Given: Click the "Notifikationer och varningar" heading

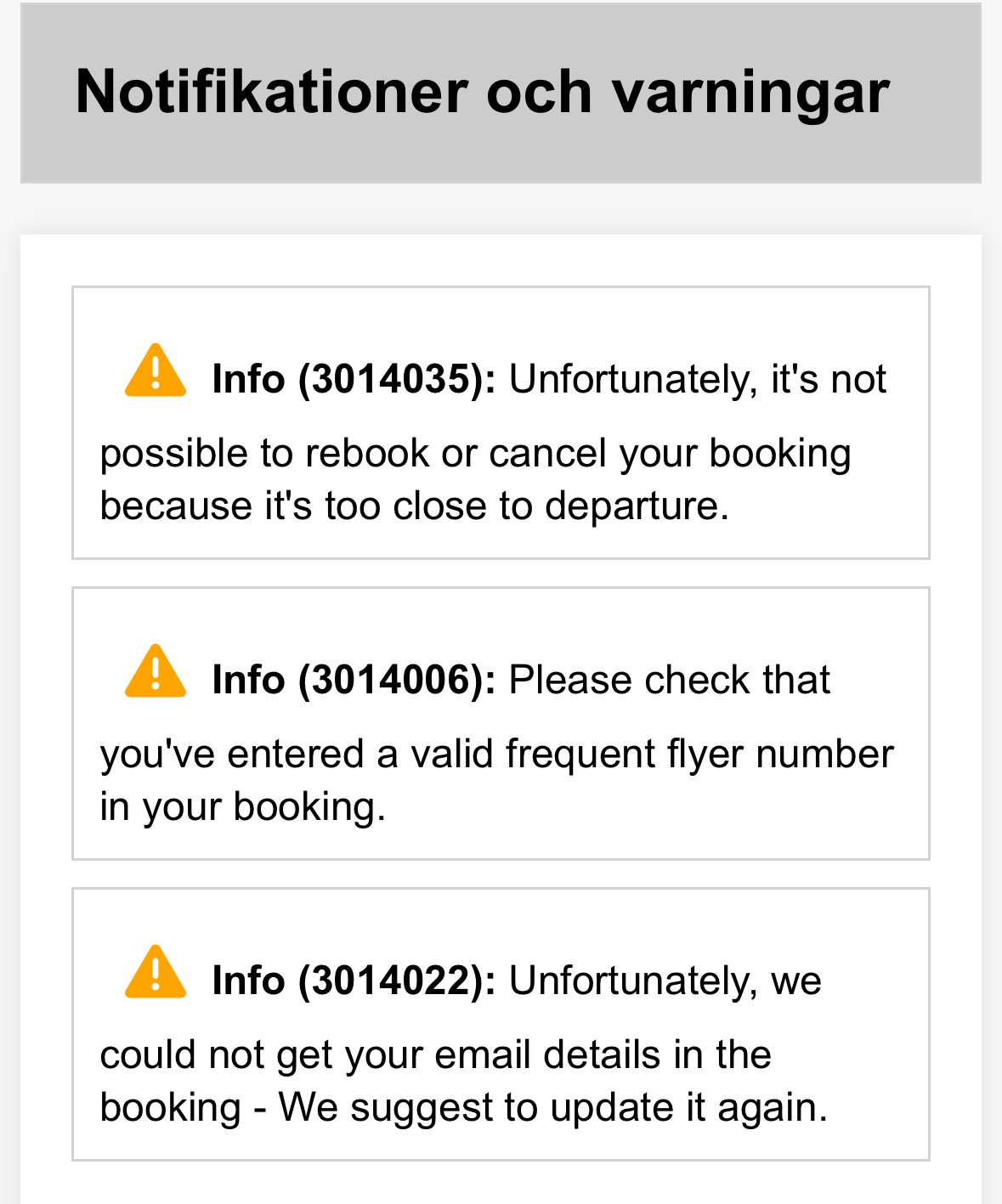Looking at the screenshot, I should pos(482,92).
